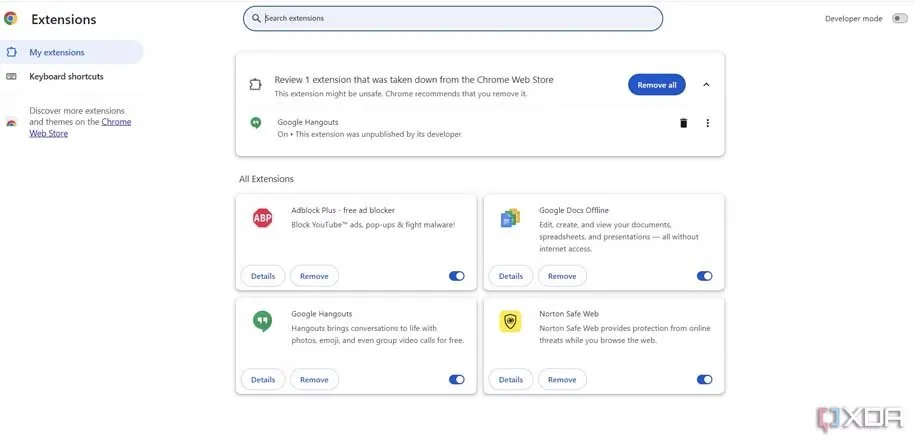Image resolution: width=915 pixels, height=445 pixels.
Task: Select My extensions in the sidebar
Action: point(57,52)
